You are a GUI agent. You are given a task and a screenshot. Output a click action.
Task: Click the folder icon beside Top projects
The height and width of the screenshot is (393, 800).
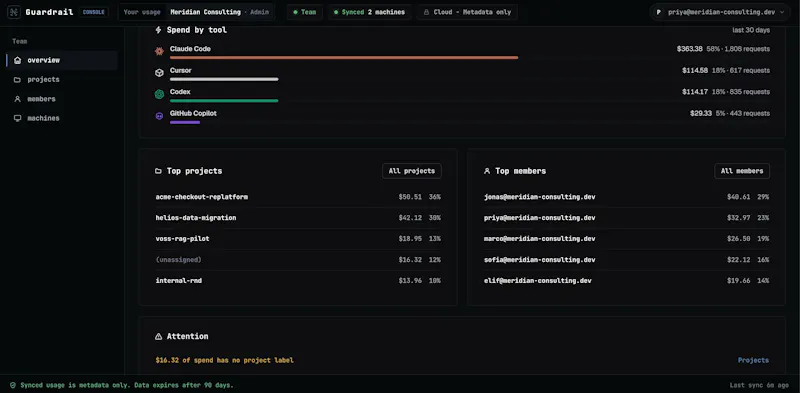click(158, 171)
